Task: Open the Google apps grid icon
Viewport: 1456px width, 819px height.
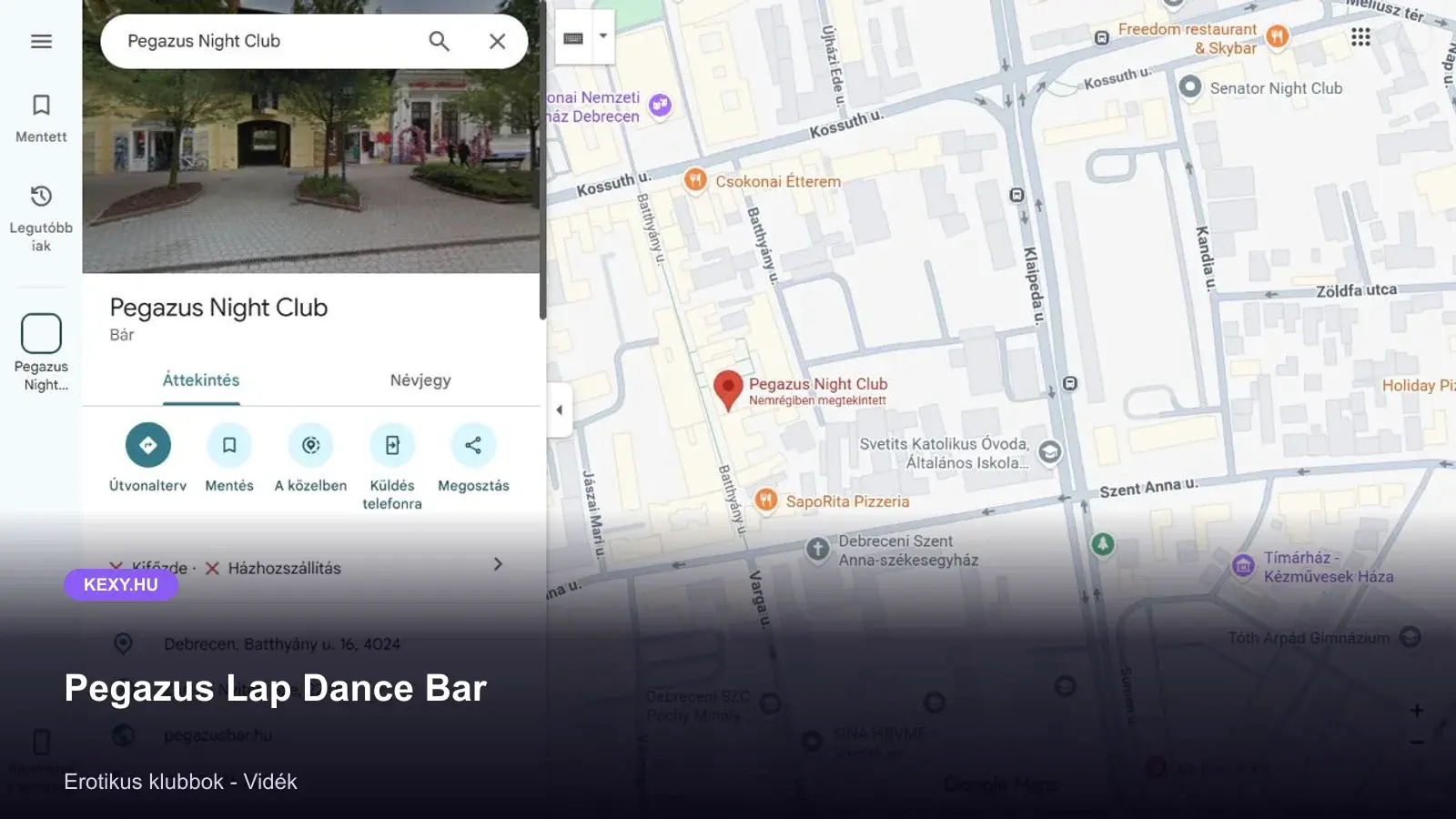Action: click(1360, 36)
